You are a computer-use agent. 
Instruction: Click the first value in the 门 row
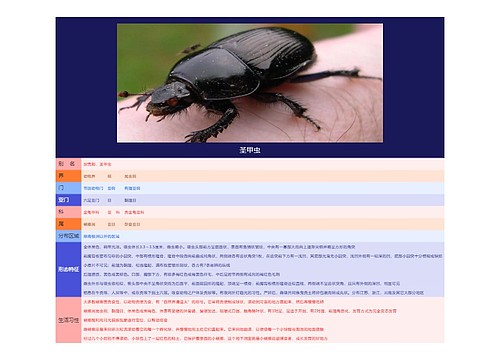tap(93, 188)
